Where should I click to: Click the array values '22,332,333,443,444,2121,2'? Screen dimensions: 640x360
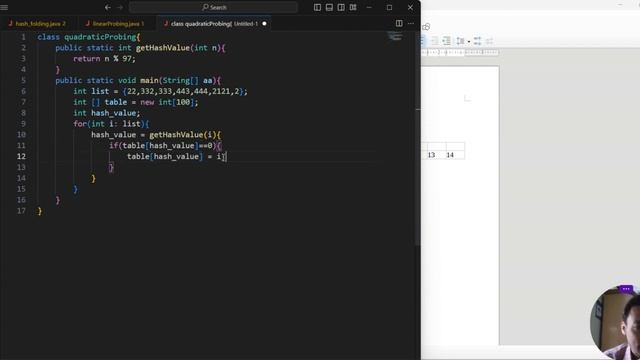click(x=183, y=91)
